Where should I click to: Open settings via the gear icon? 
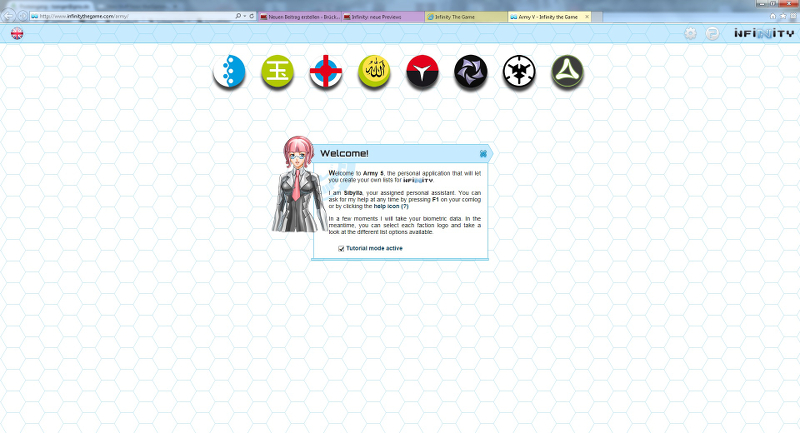[690, 34]
